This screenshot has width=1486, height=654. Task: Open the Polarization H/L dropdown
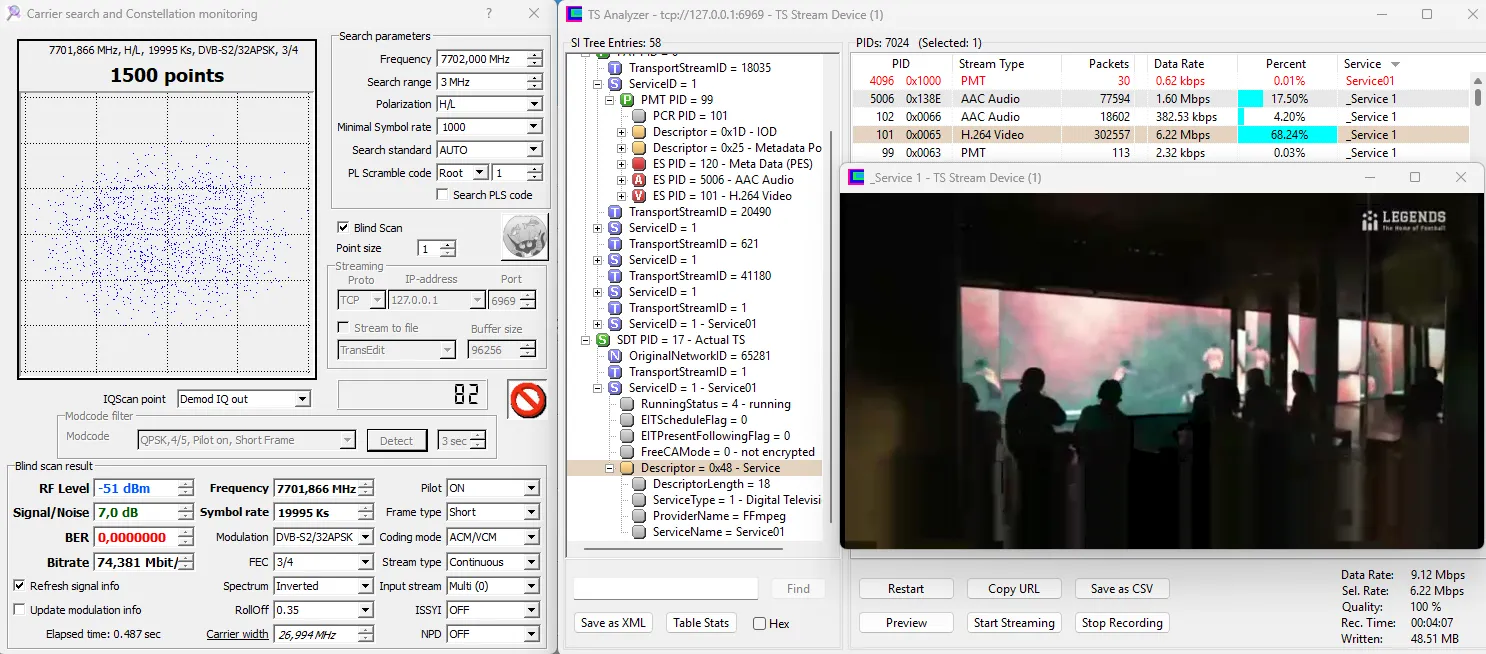tap(533, 104)
